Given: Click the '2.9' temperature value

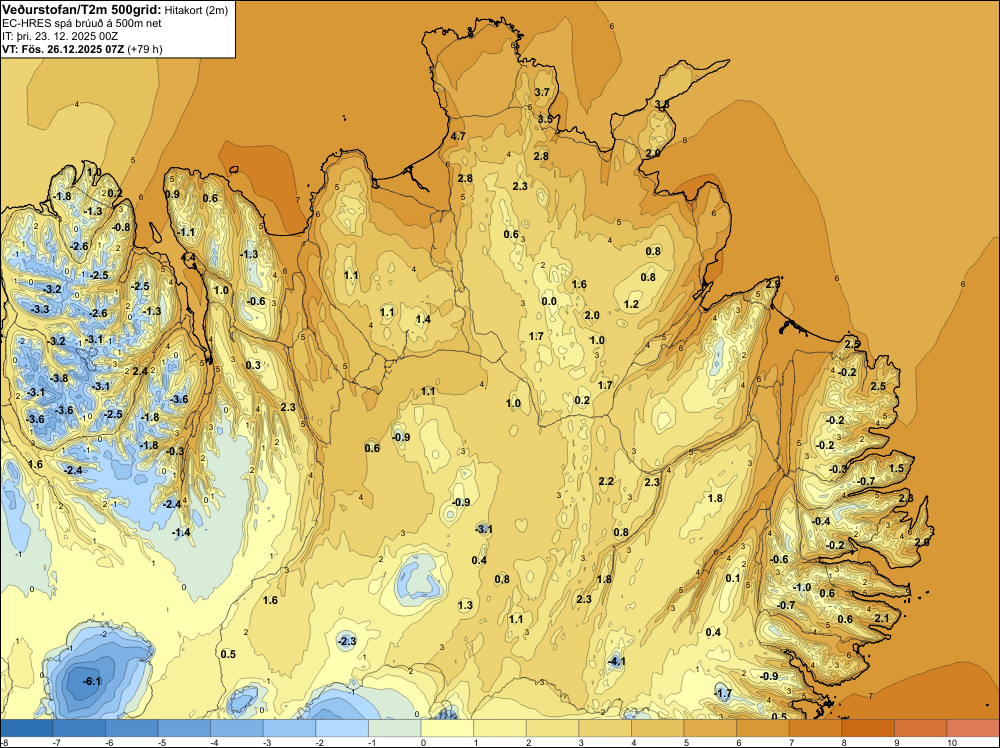Looking at the screenshot, I should pyautogui.click(x=773, y=283).
